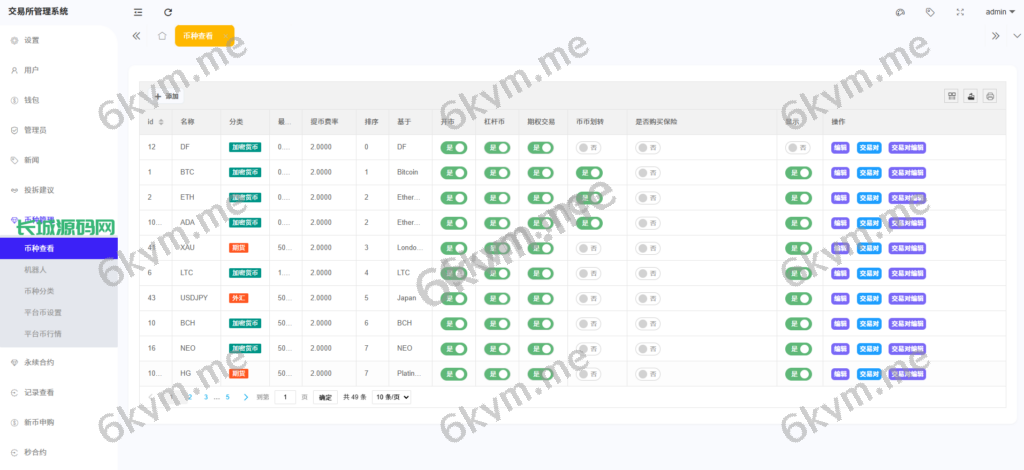The height and width of the screenshot is (470, 1024).
Task: Click the refresh icon in the top bar
Action: pos(168,12)
